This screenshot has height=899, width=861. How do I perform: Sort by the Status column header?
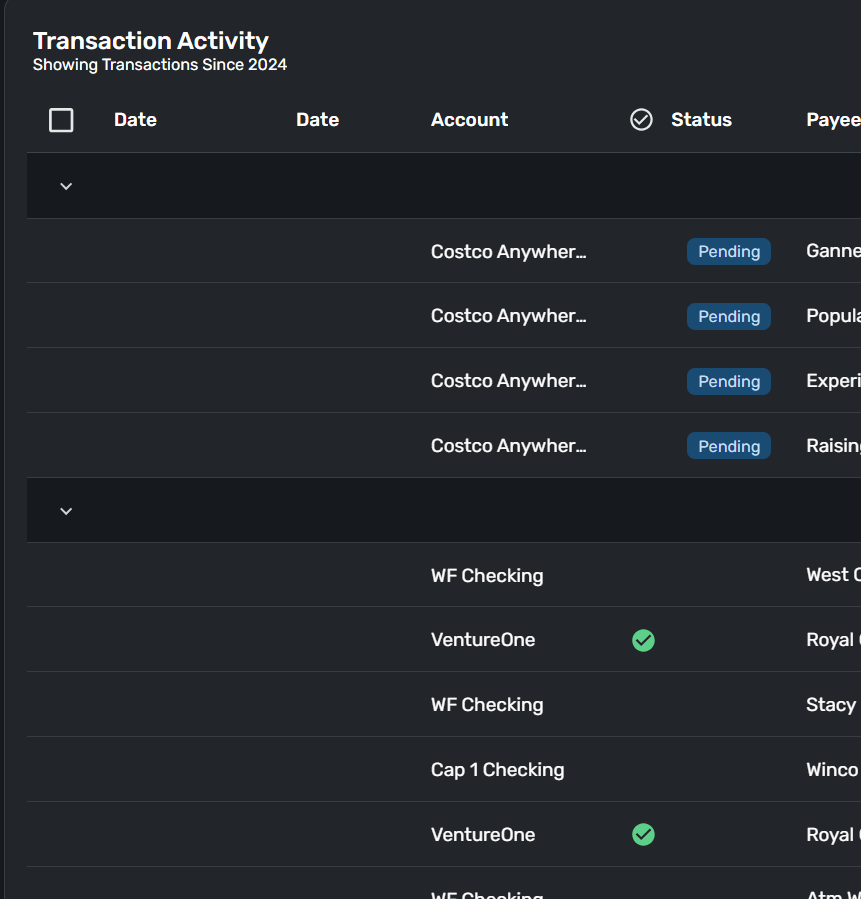click(x=701, y=120)
